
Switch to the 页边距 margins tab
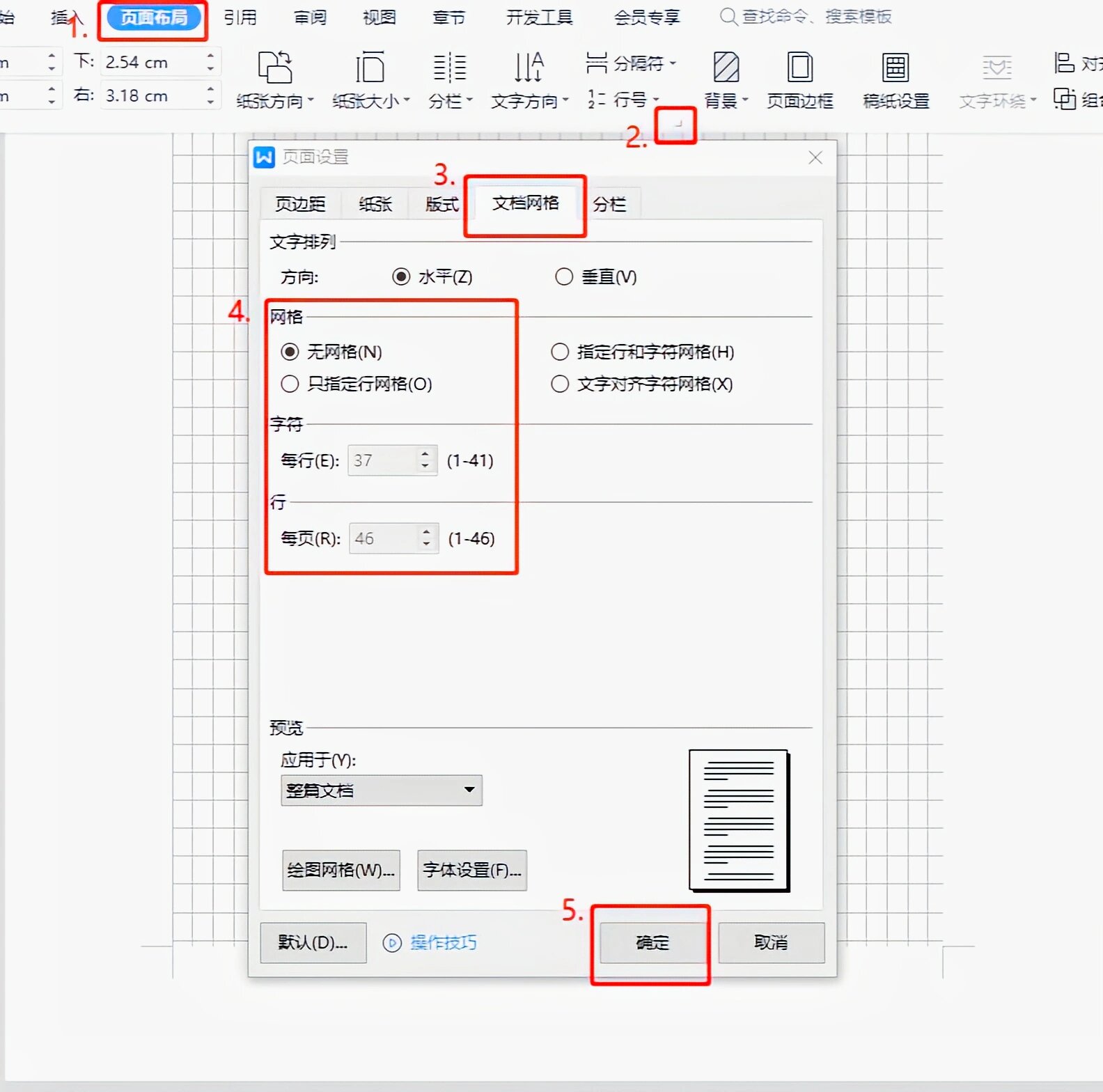[300, 204]
